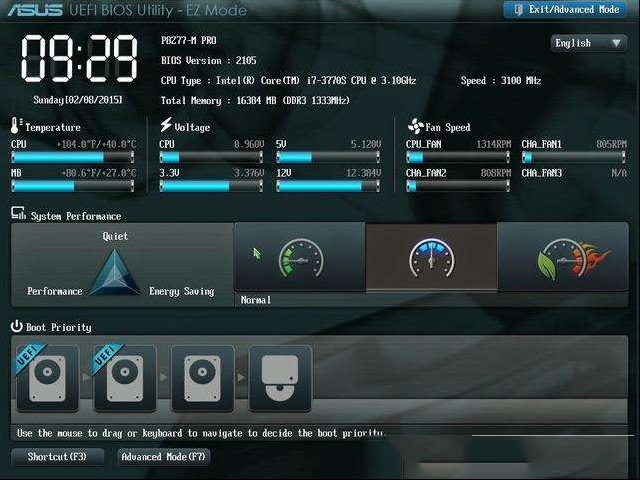Click the Total Memory 16384 MB line
The image size is (640, 480).
click(x=255, y=100)
